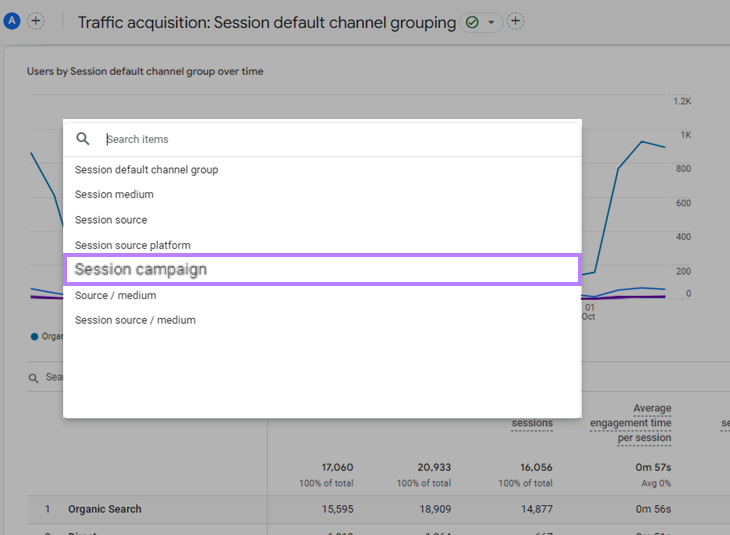Select the highlighted 'Session campaign' option
The width and height of the screenshot is (730, 535).
(x=141, y=270)
